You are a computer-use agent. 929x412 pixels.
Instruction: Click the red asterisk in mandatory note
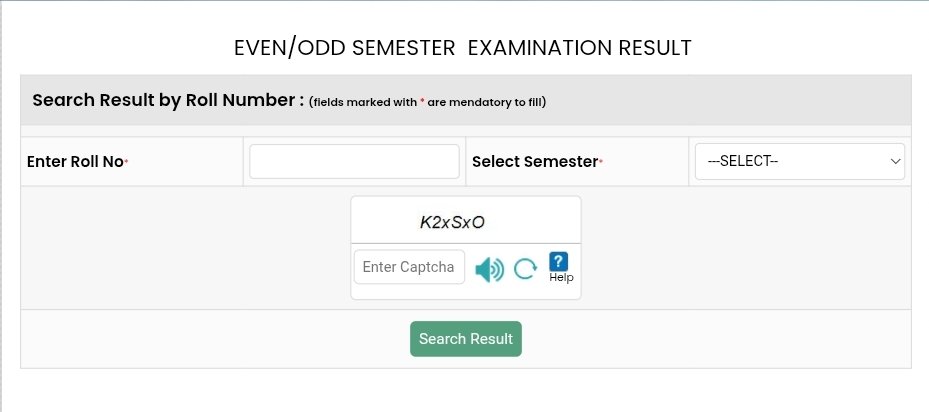point(422,102)
